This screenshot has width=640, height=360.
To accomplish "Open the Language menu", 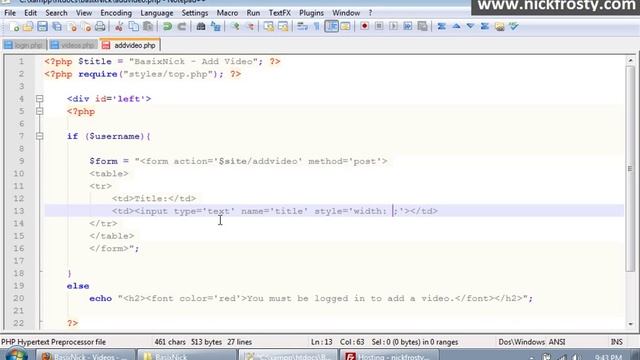I will coord(157,13).
